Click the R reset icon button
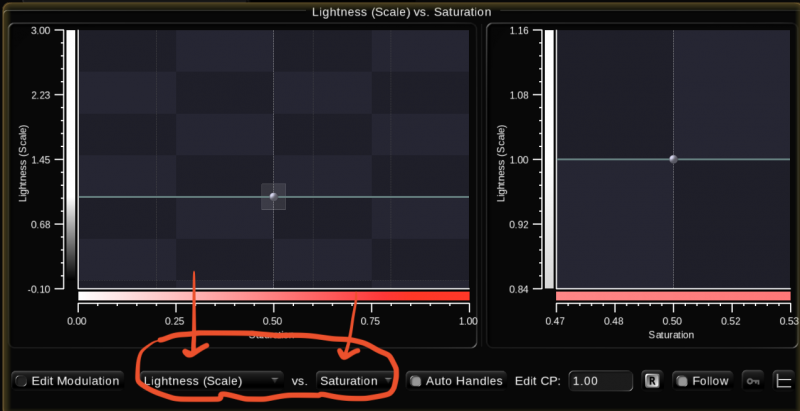Viewport: 800px width, 411px height. click(x=652, y=381)
